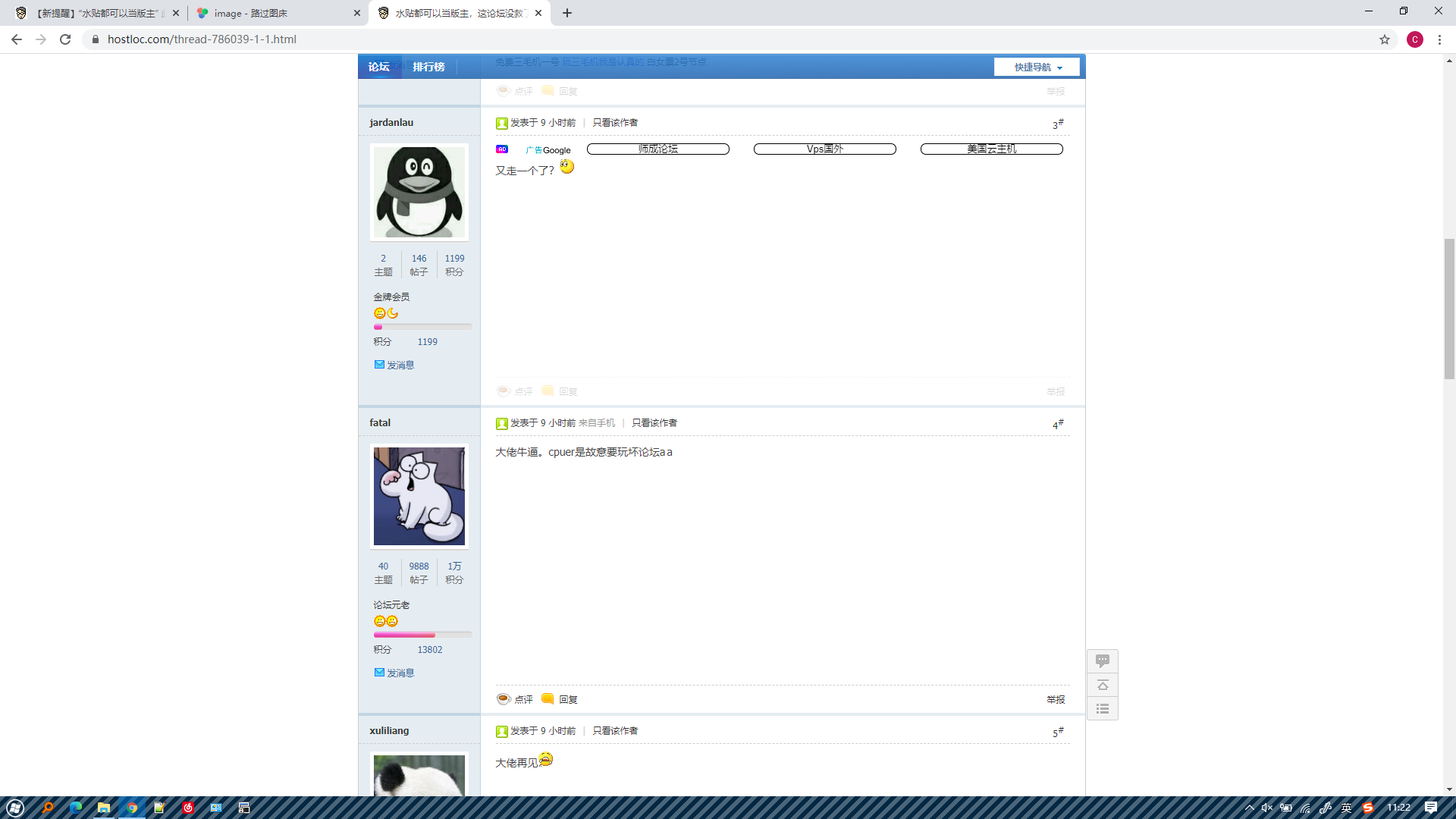This screenshot has height=819, width=1456.
Task: Expand the 快捷导航 dropdown
Action: 1037,67
